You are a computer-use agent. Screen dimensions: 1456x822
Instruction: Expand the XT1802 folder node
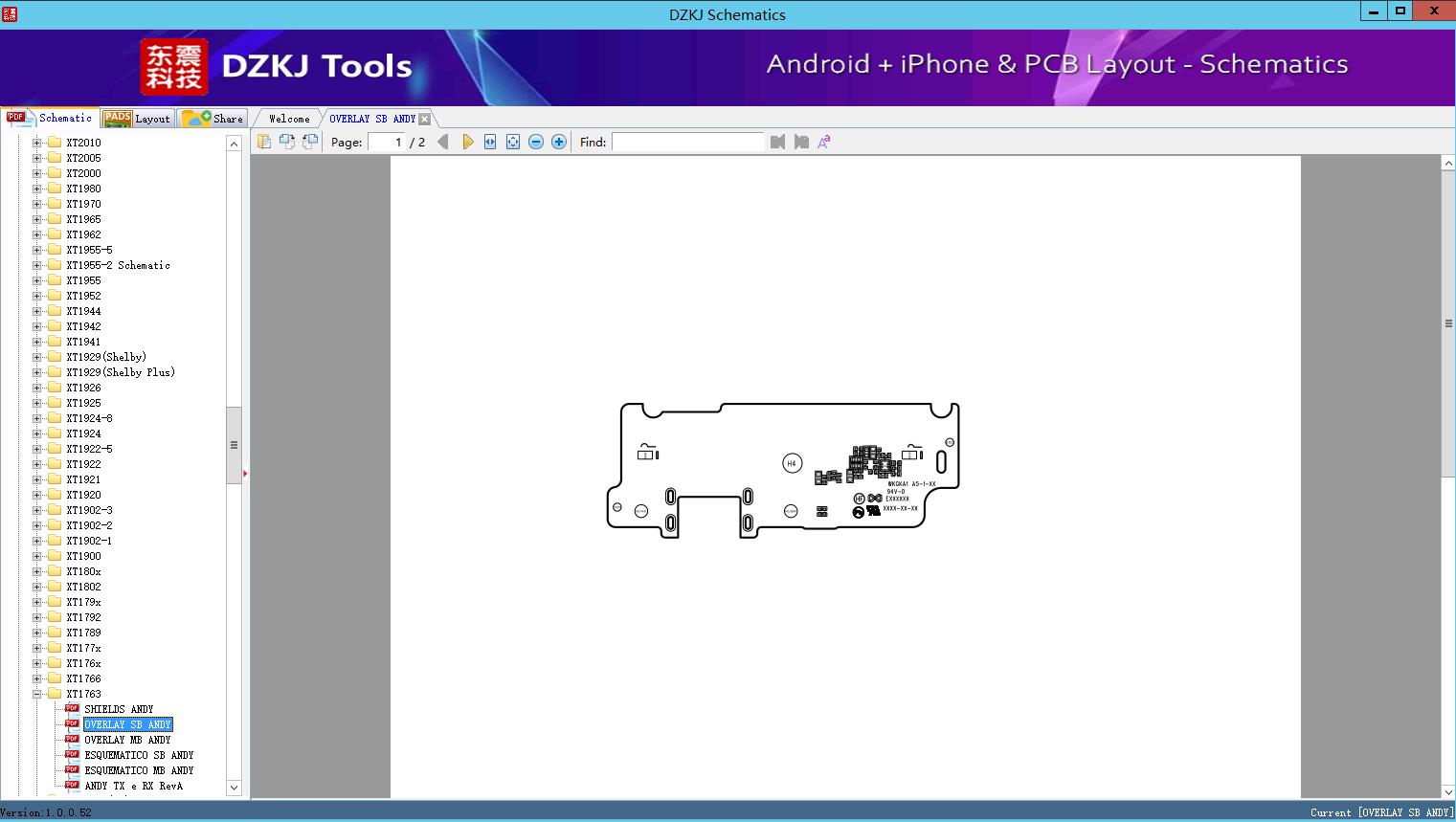(x=36, y=586)
